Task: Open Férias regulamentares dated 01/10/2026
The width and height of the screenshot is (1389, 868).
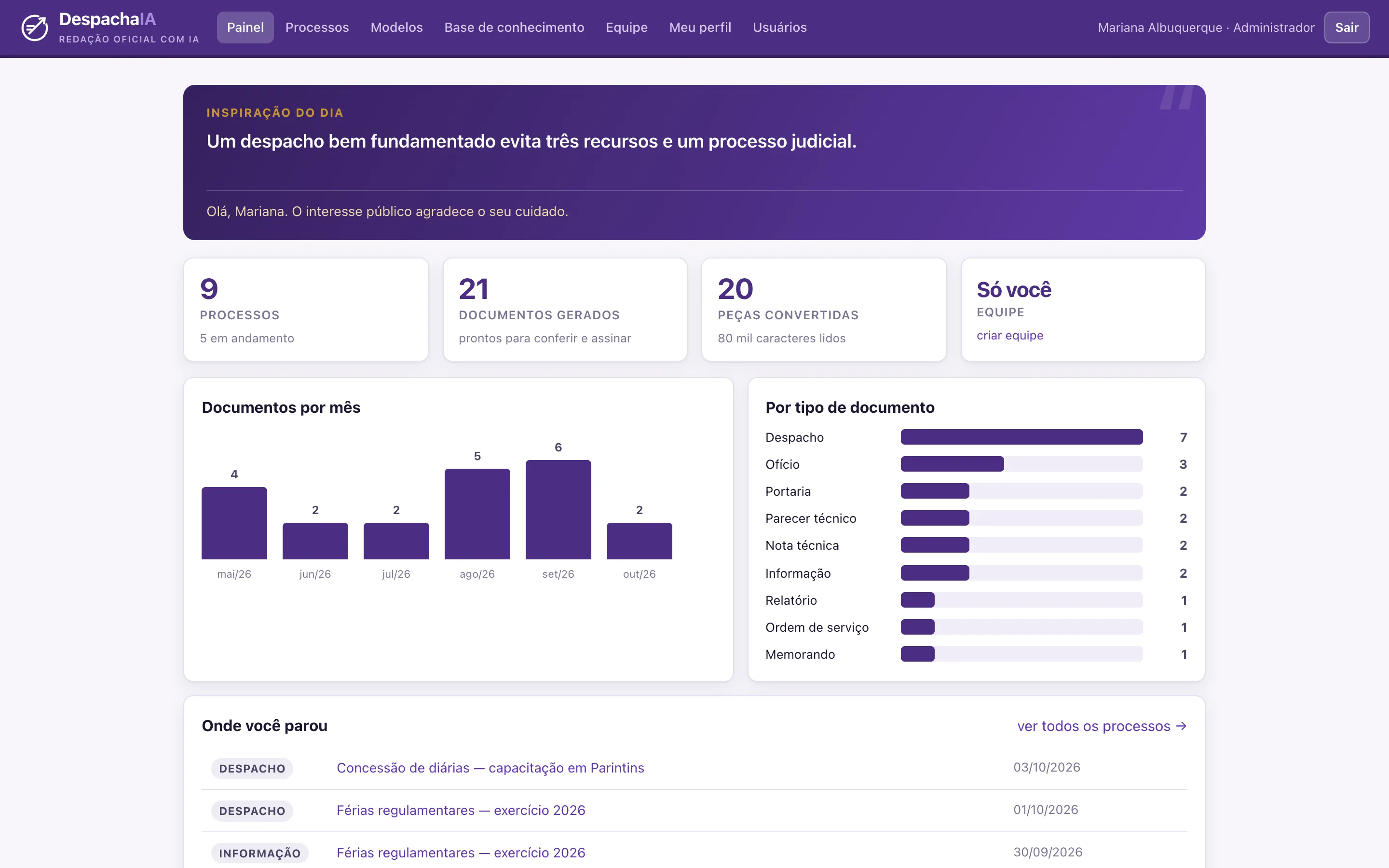Action: (461, 811)
